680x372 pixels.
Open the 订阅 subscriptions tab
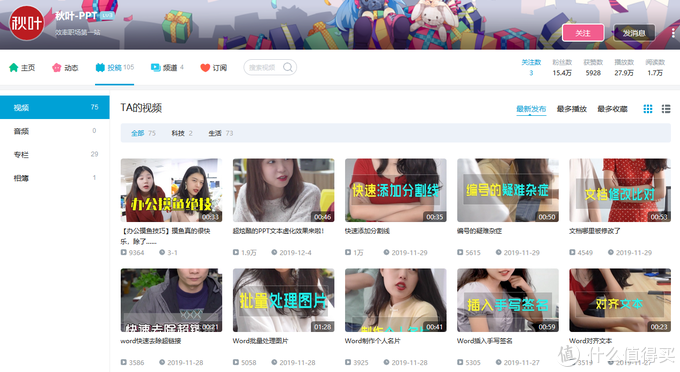coord(213,68)
